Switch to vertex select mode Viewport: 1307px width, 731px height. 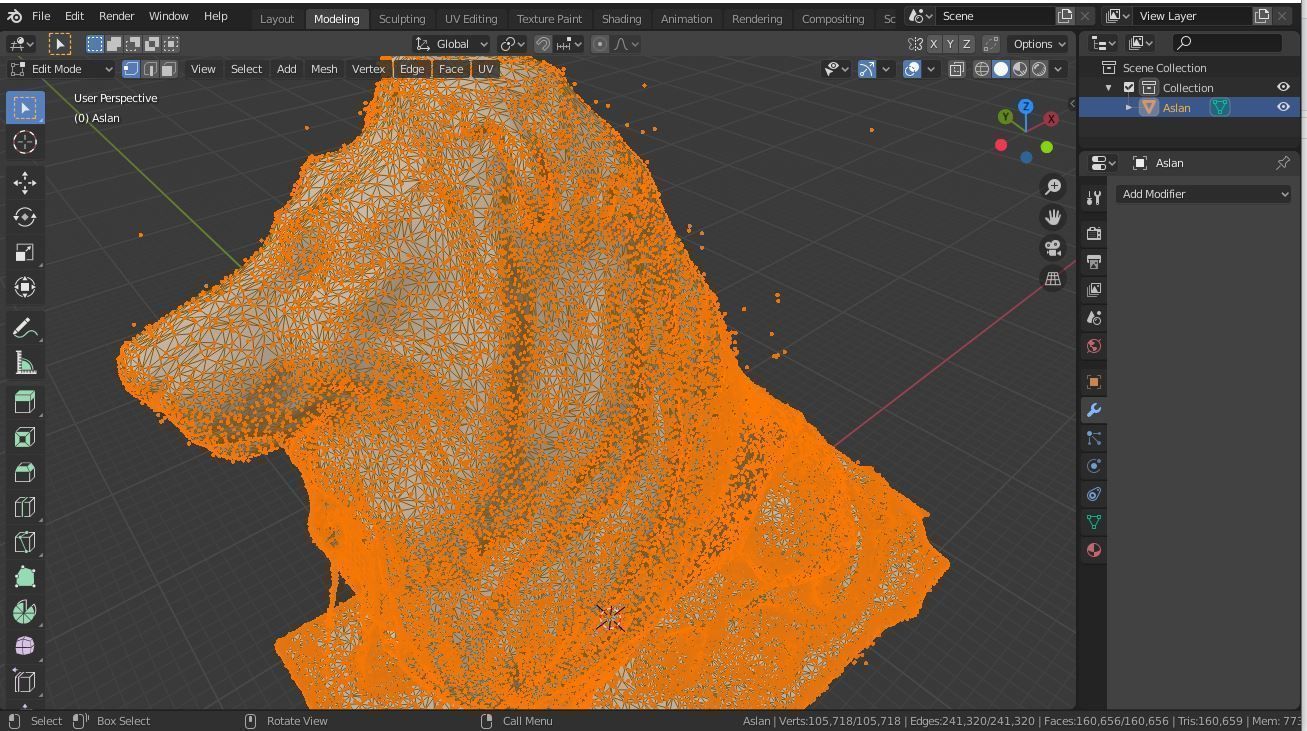(x=131, y=69)
